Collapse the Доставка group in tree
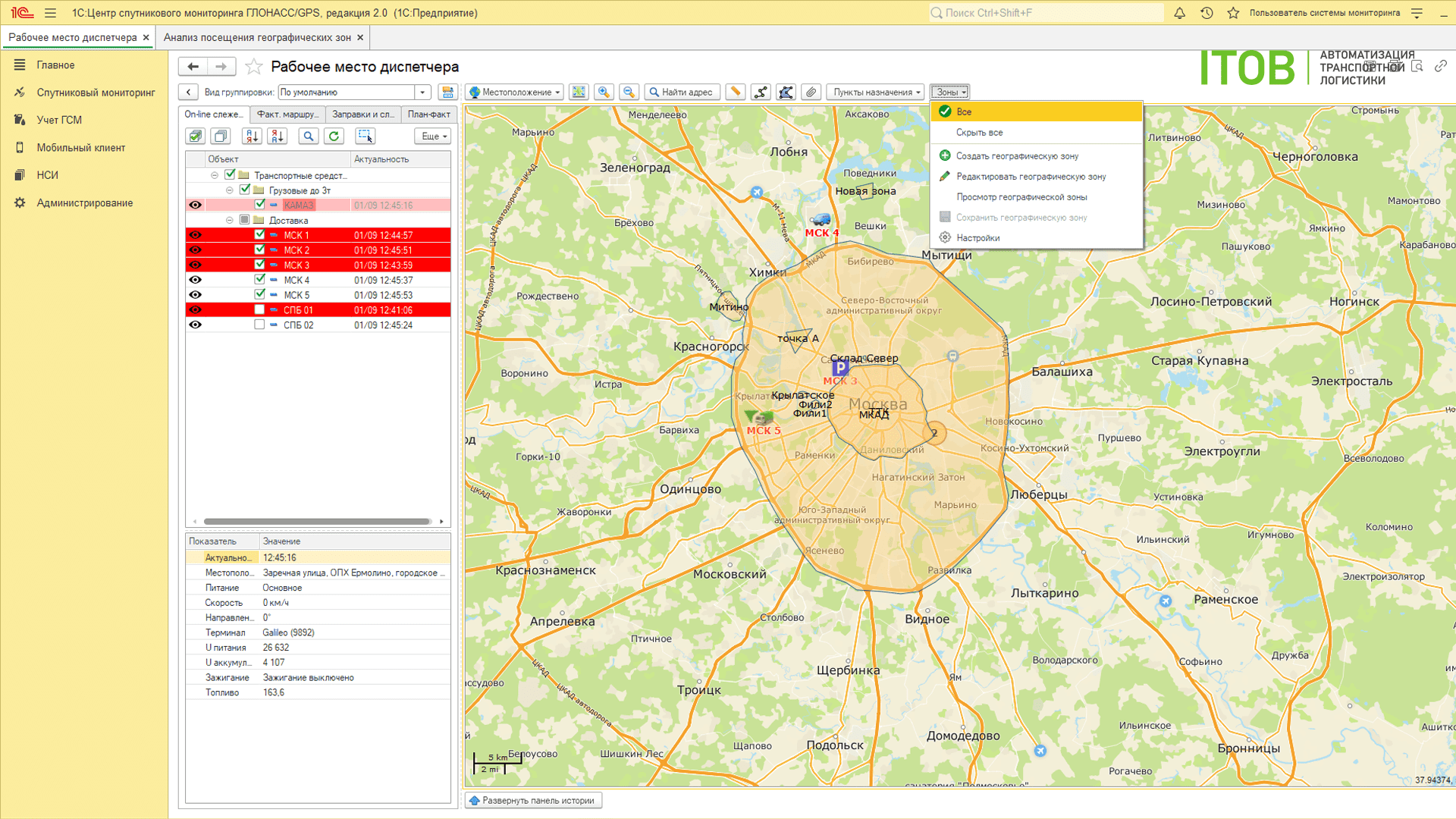The width and height of the screenshot is (1456, 819). [x=230, y=221]
